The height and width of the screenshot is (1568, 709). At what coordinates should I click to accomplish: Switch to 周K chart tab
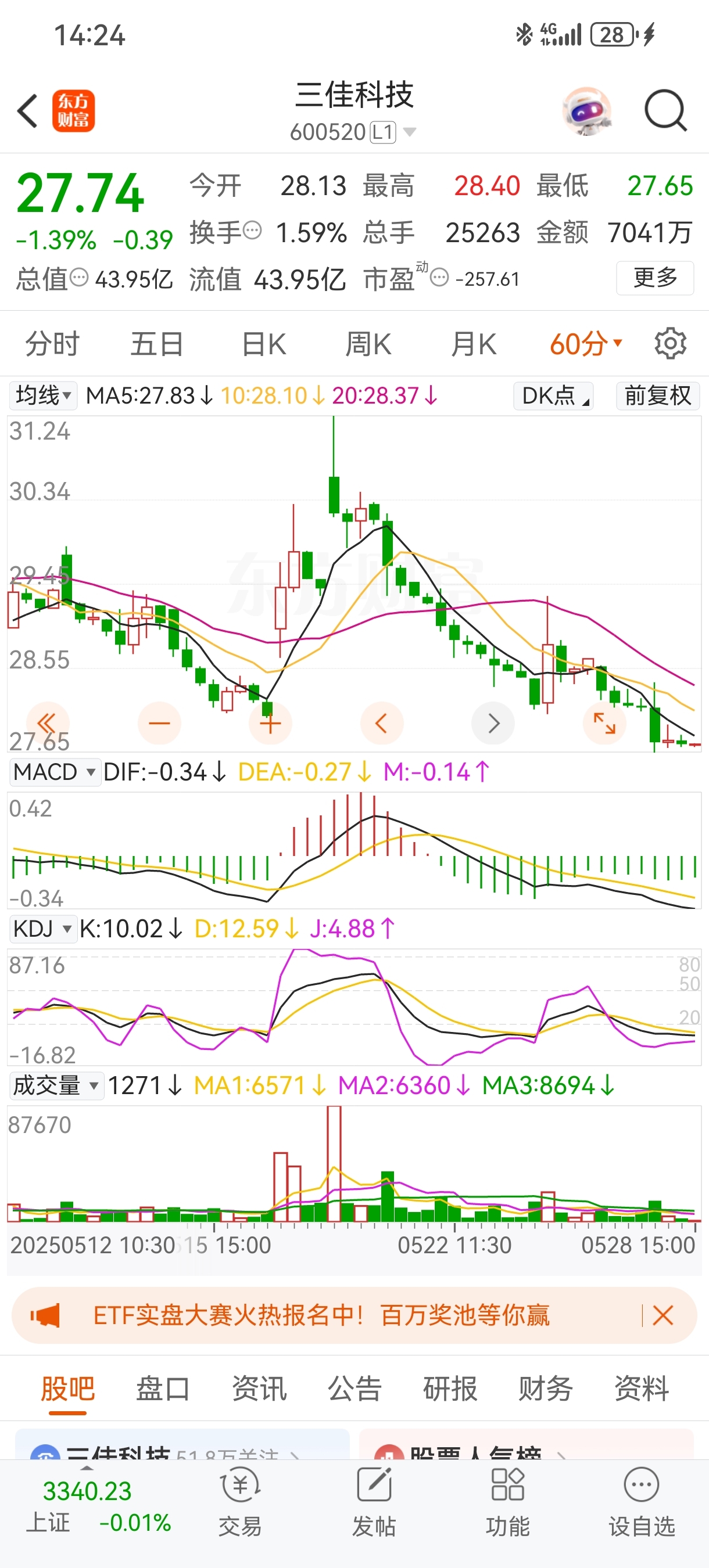[368, 344]
